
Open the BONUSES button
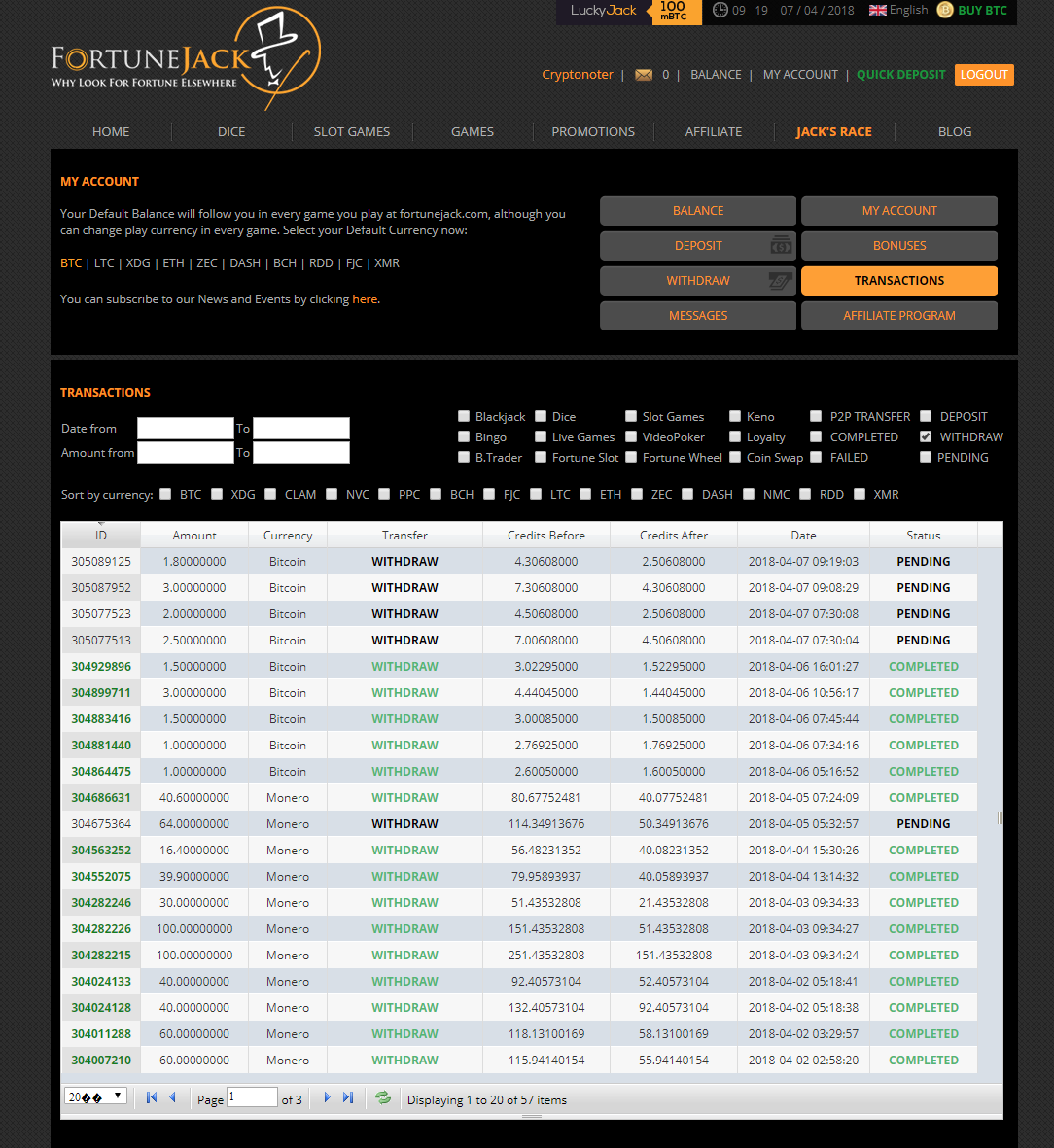[x=899, y=245]
